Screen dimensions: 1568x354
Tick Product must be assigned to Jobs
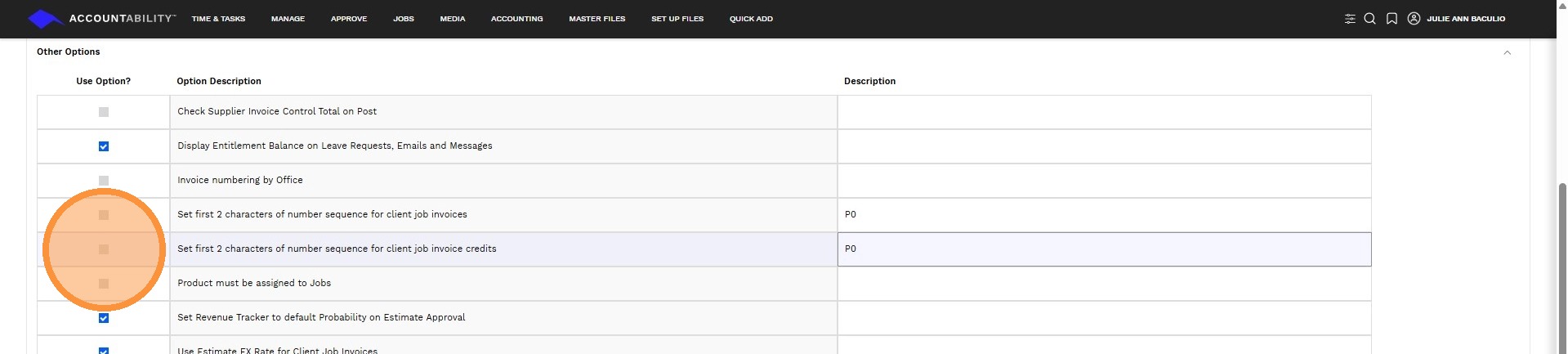(x=104, y=284)
